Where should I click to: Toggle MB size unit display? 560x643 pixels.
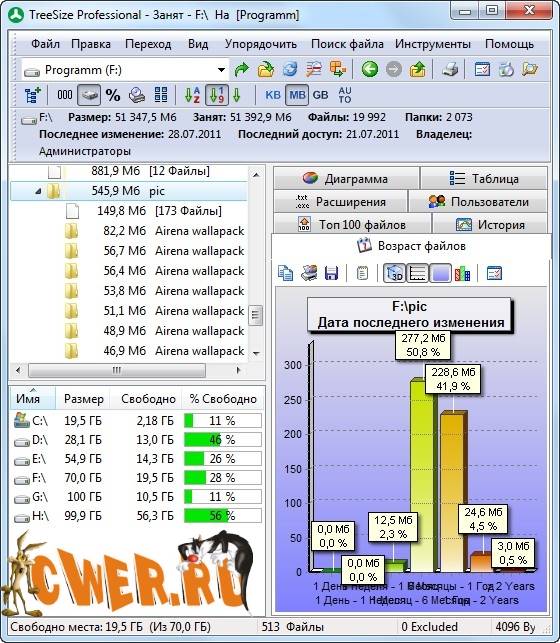297,95
